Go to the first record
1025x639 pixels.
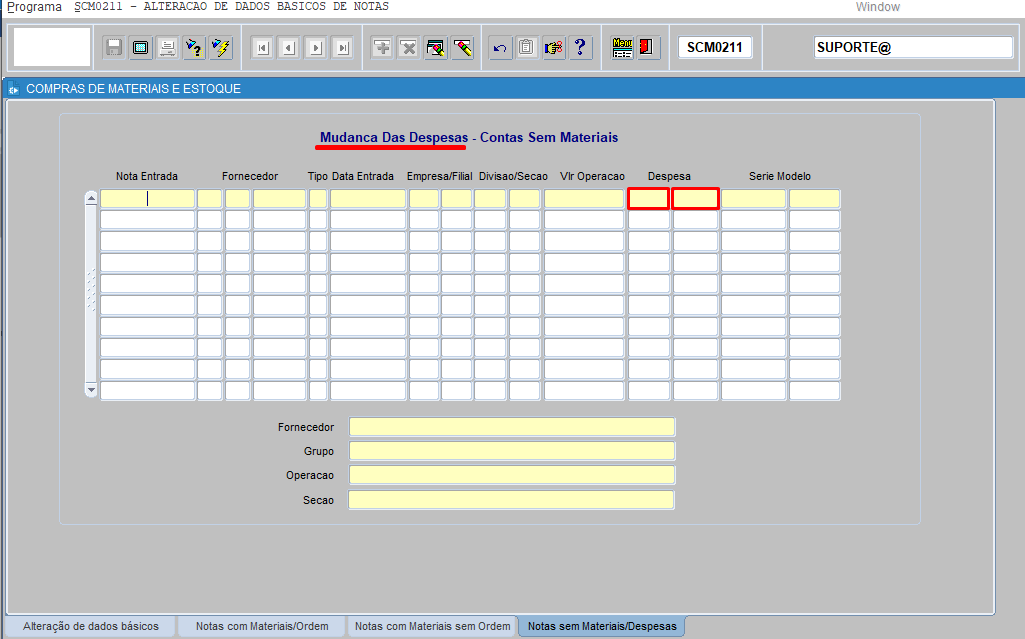tap(263, 48)
